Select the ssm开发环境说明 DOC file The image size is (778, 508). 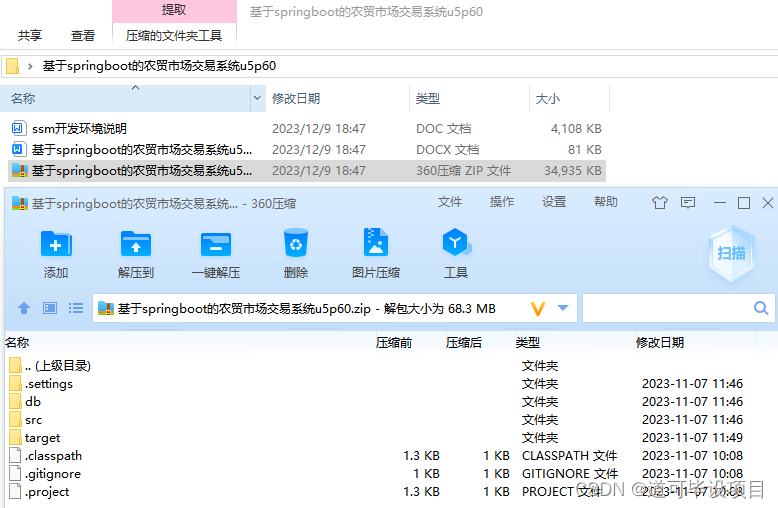point(307,129)
